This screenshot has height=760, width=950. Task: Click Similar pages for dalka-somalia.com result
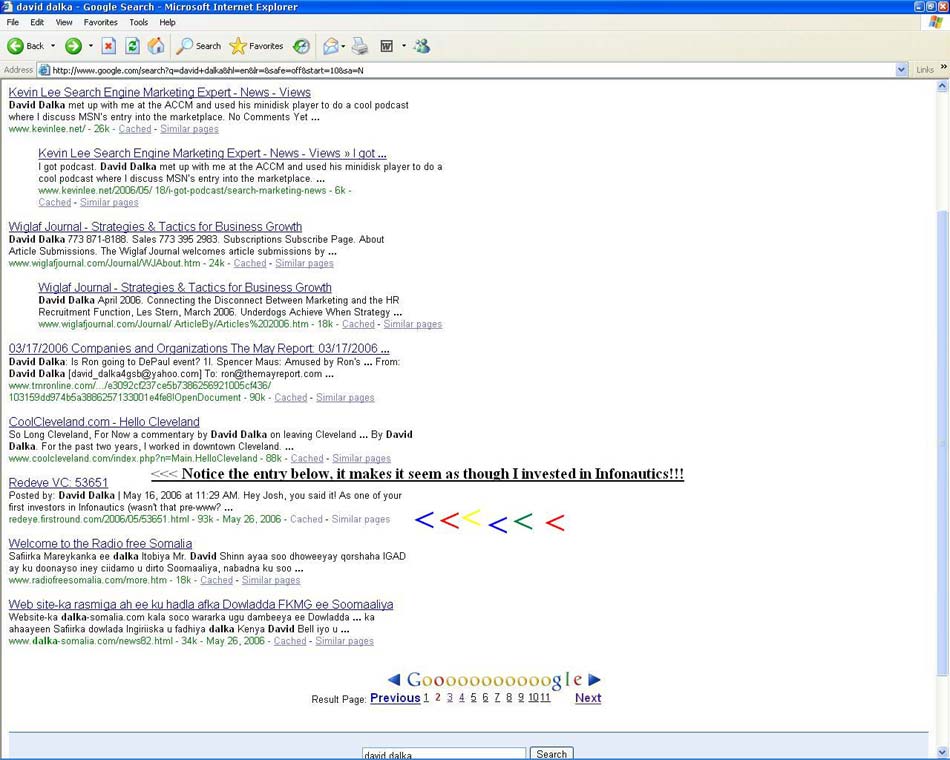point(344,641)
